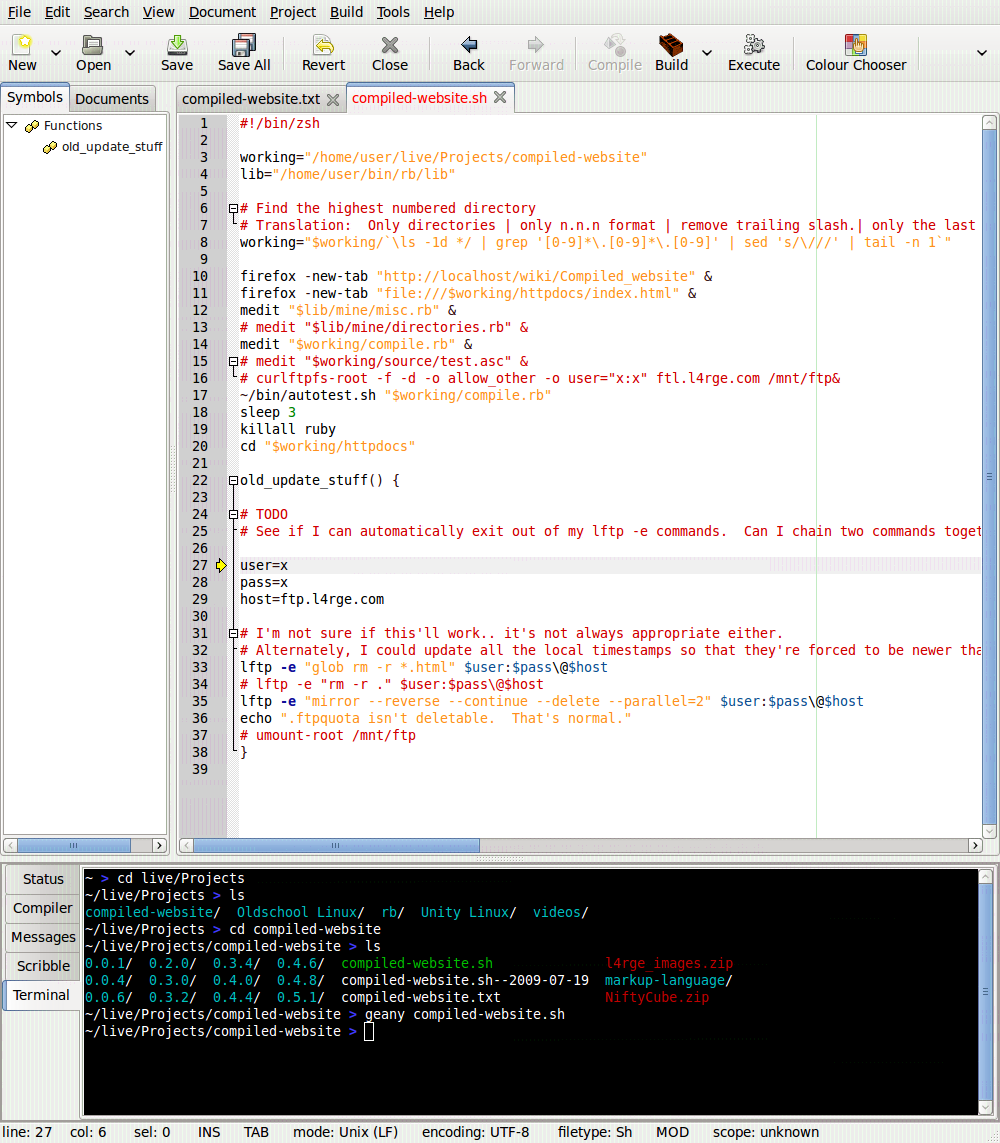Open the dropdown arrow beside Build
The height and width of the screenshot is (1143, 1000).
tap(707, 53)
